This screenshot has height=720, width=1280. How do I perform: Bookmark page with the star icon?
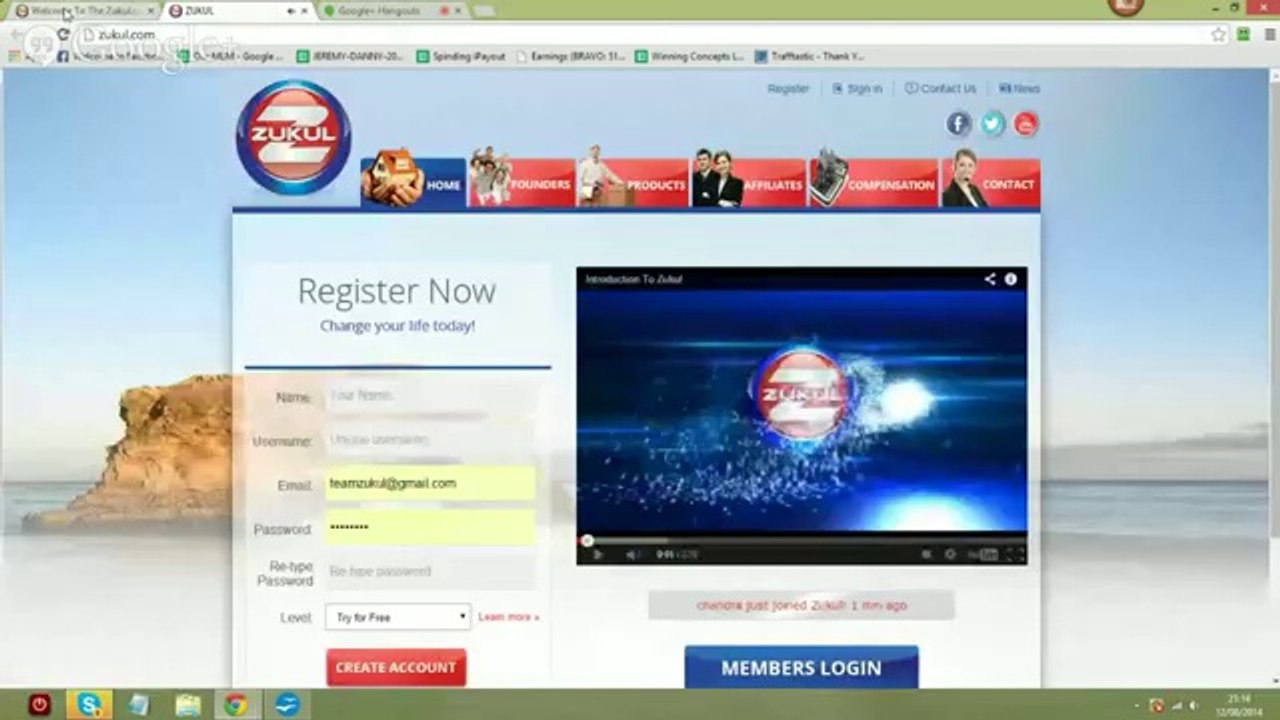1219,34
